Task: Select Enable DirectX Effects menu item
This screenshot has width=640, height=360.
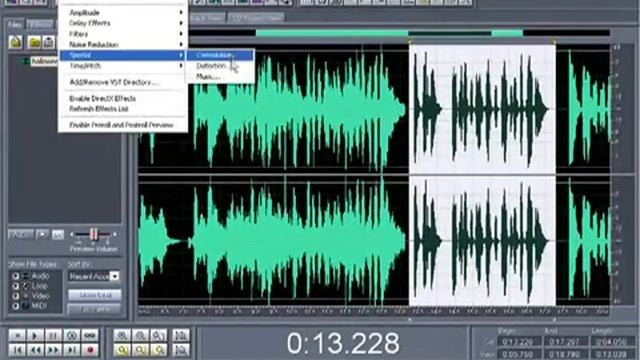Action: pyautogui.click(x=123, y=98)
